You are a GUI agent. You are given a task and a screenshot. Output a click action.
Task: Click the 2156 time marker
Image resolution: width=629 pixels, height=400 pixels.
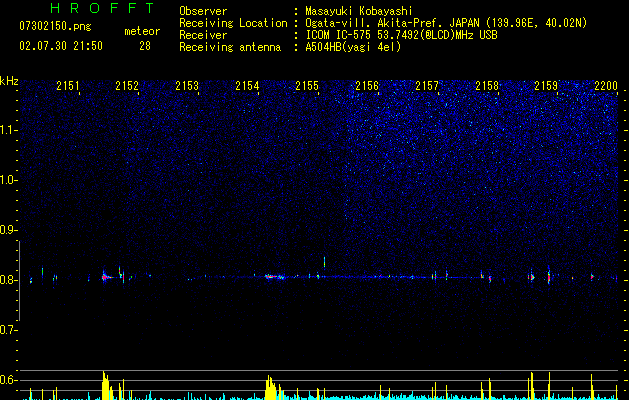pos(367,86)
